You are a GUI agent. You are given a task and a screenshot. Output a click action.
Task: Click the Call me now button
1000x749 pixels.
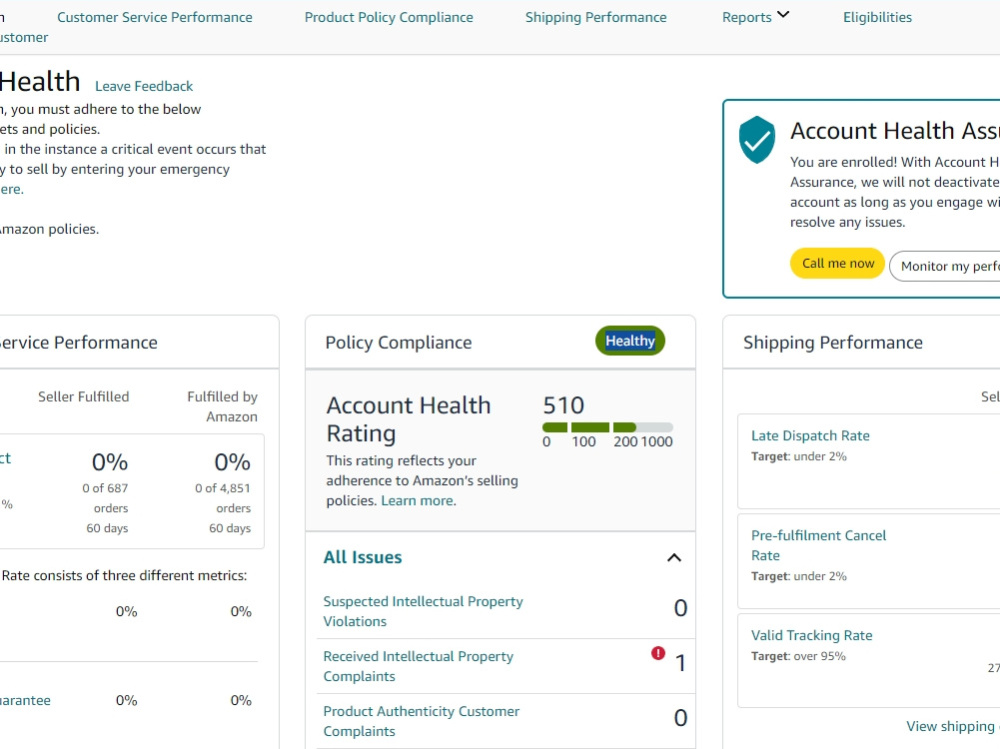click(837, 263)
